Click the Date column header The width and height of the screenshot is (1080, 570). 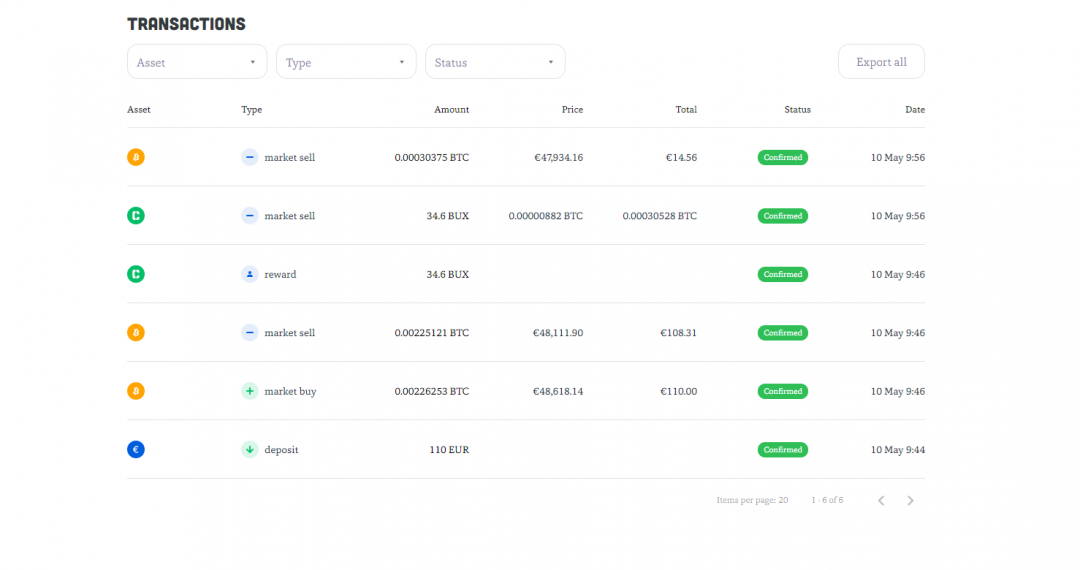(x=914, y=110)
